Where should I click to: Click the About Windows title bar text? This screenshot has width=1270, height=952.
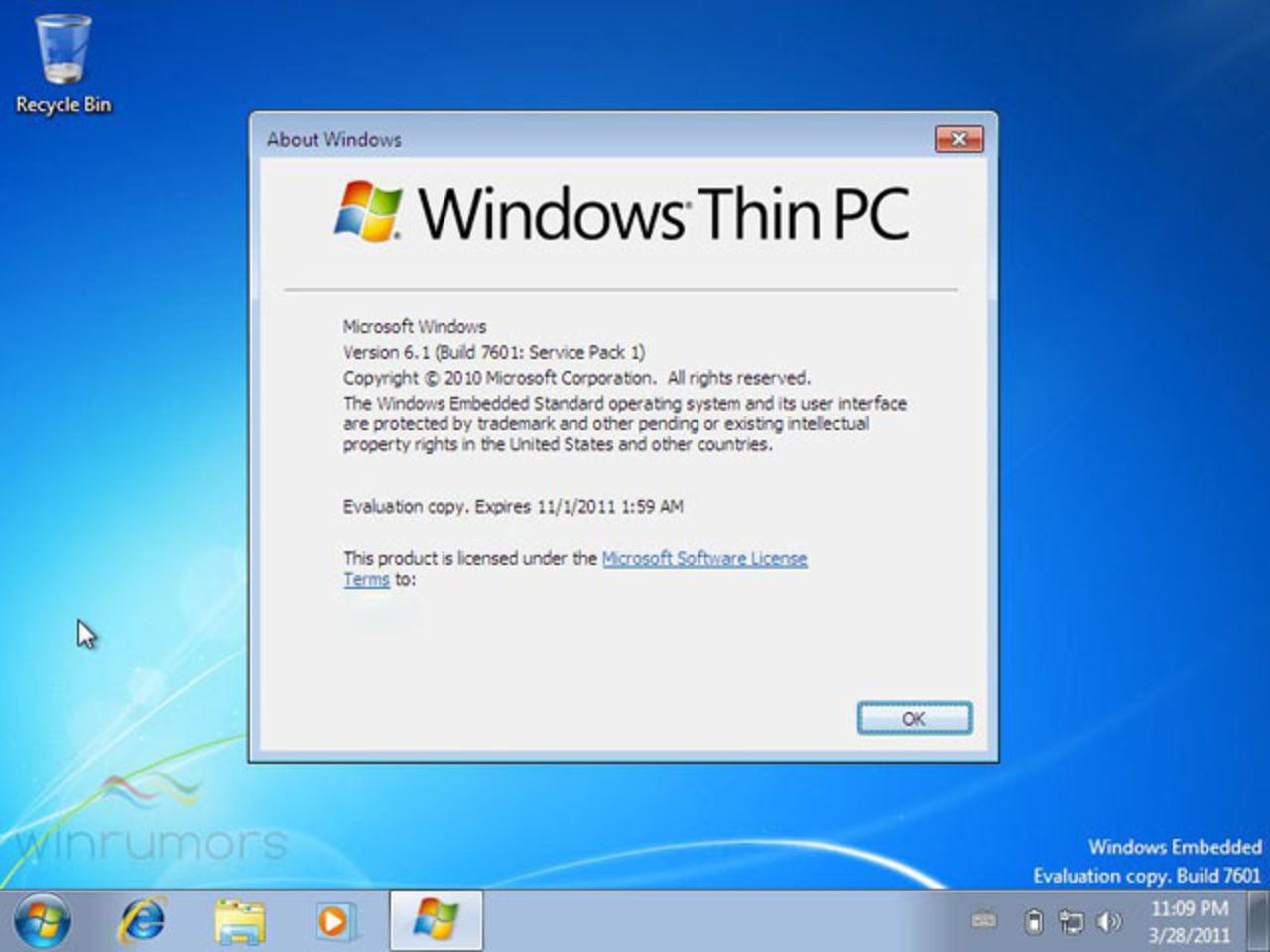coord(334,140)
